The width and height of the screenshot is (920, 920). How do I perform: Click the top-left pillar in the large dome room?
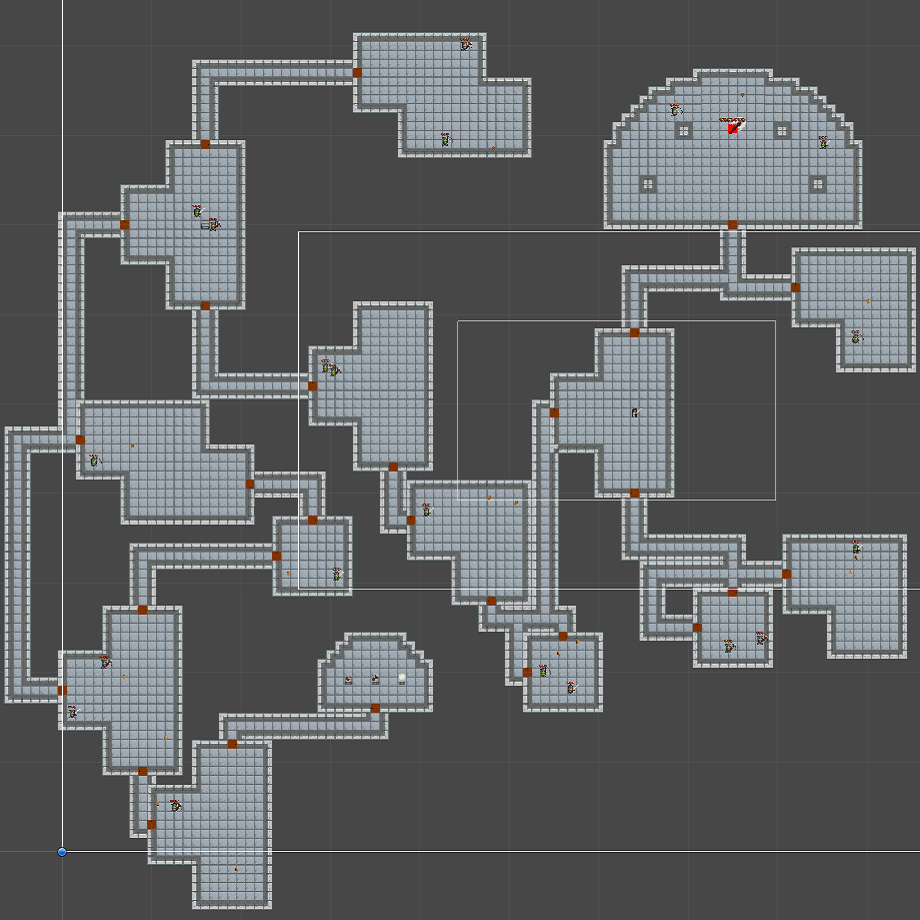pyautogui.click(x=684, y=130)
